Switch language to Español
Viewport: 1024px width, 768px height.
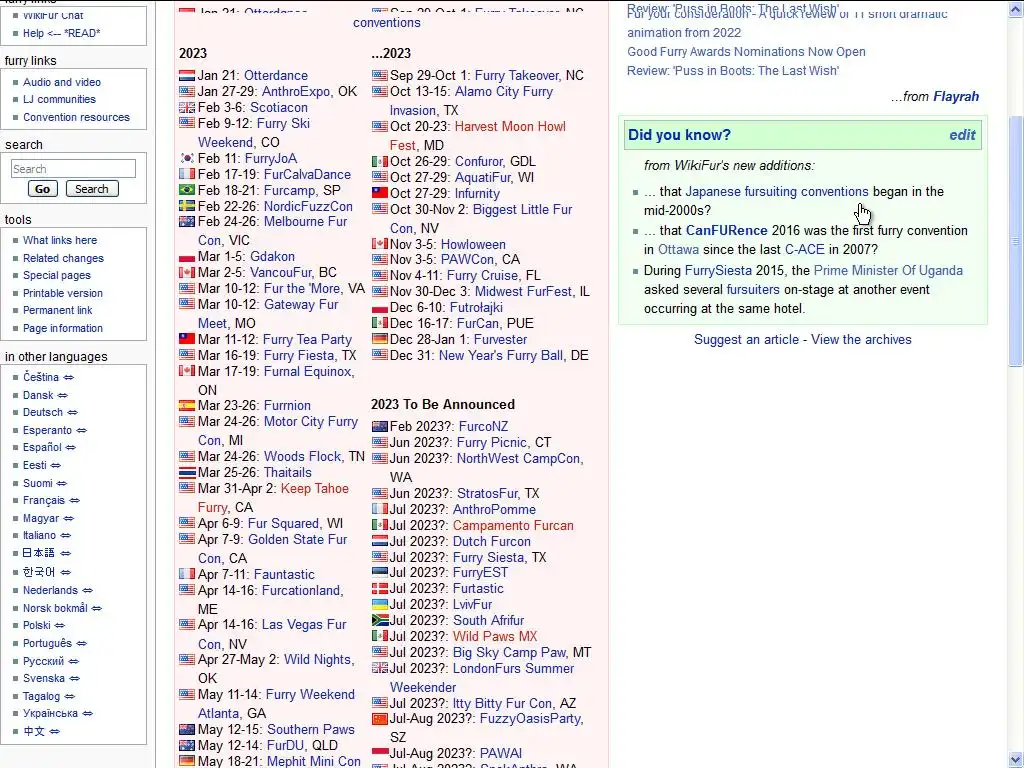click(x=42, y=447)
